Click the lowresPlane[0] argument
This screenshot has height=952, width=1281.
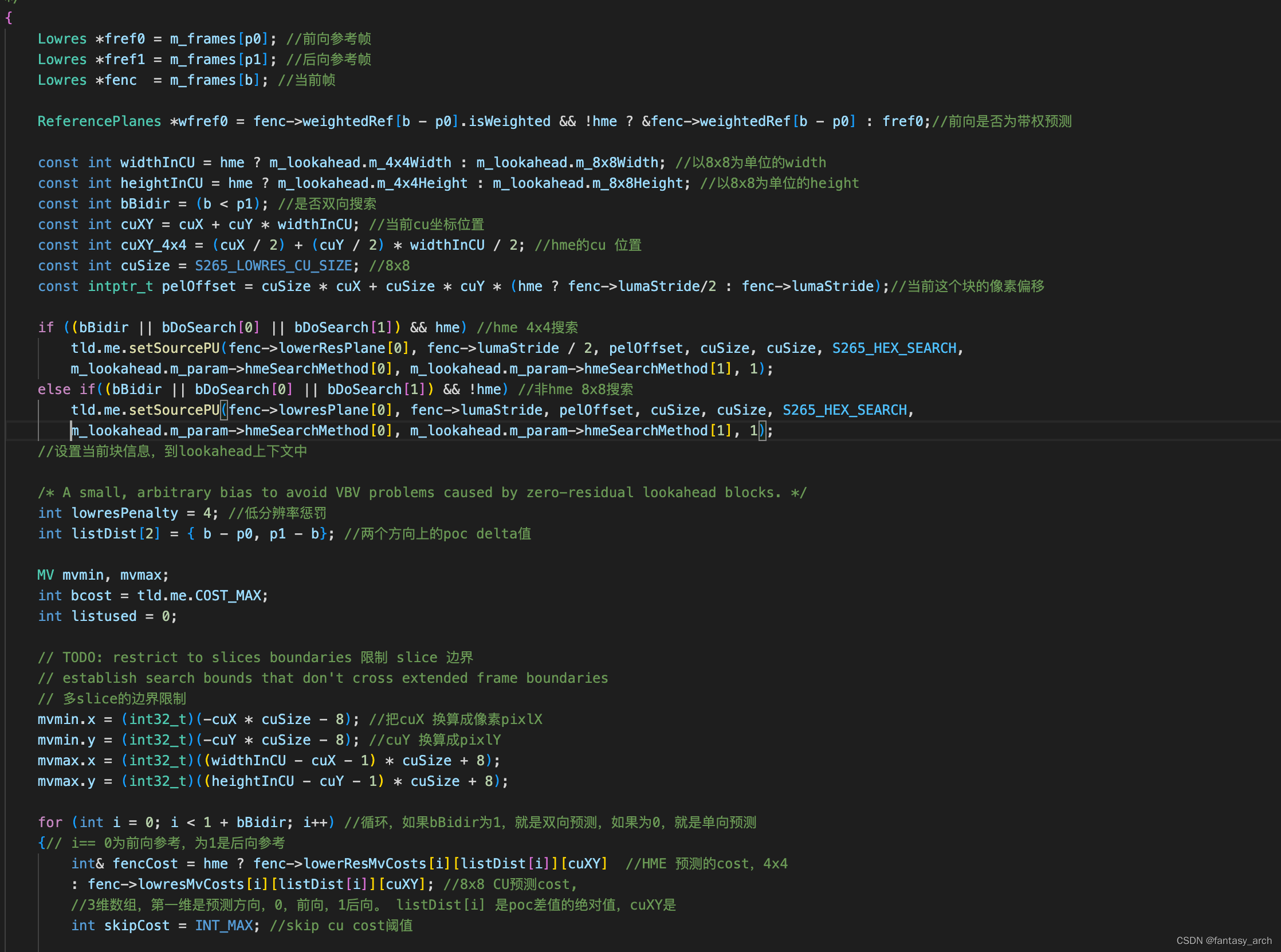point(335,410)
